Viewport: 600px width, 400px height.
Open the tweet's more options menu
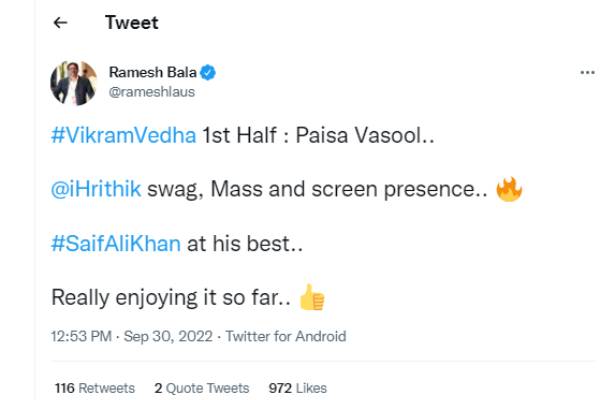point(588,74)
